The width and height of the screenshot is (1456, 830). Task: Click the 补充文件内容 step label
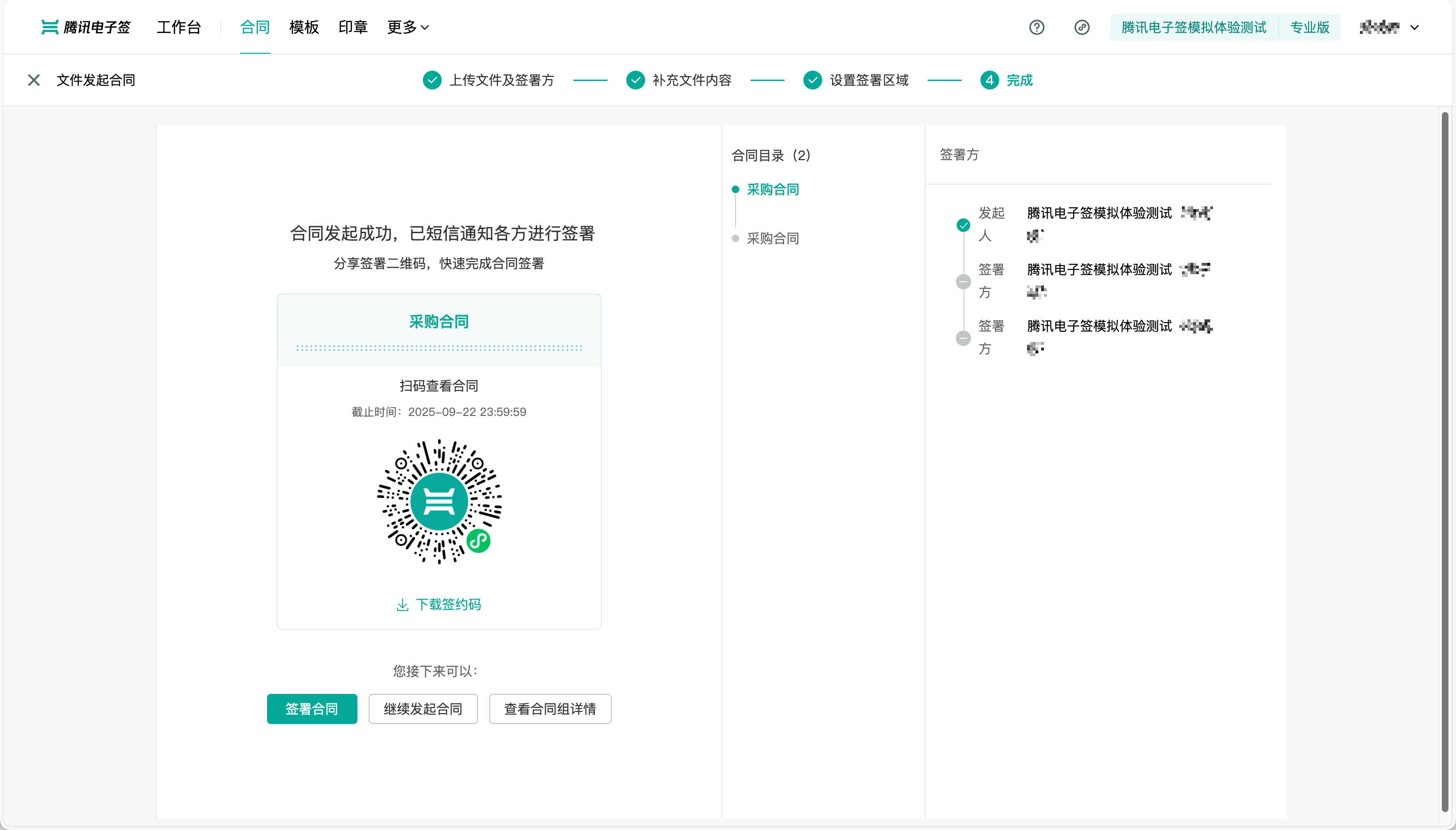pyautogui.click(x=692, y=81)
